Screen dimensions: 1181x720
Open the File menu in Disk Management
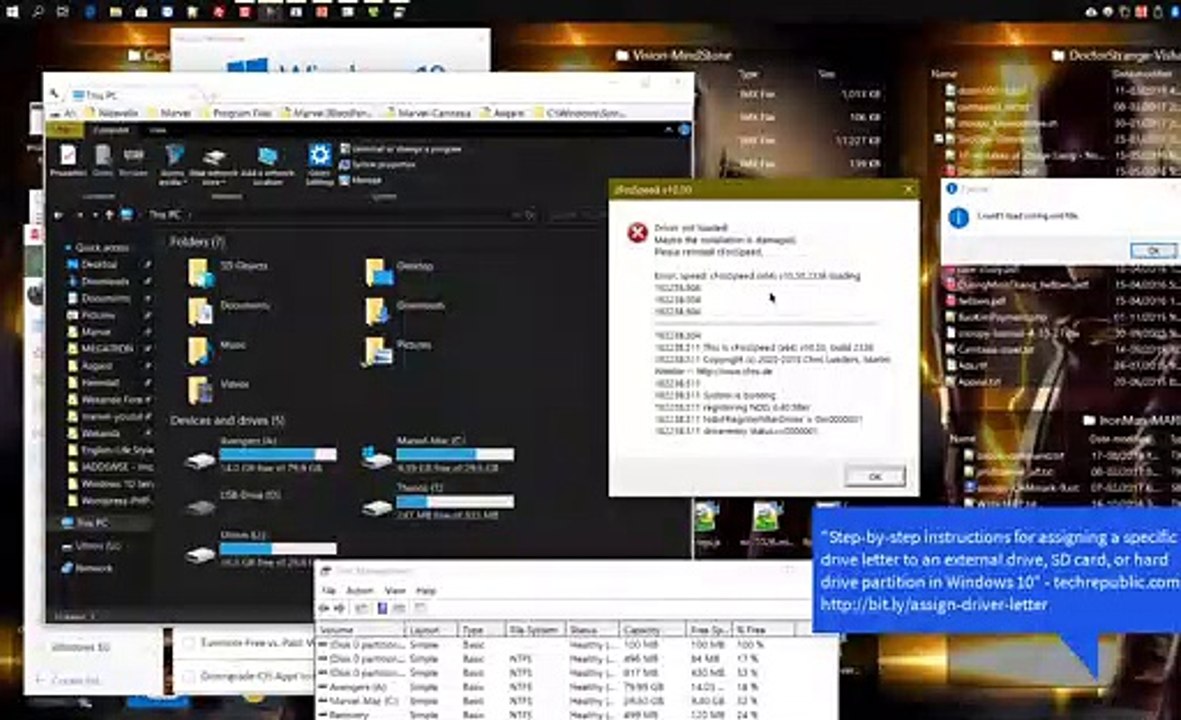[x=329, y=590]
